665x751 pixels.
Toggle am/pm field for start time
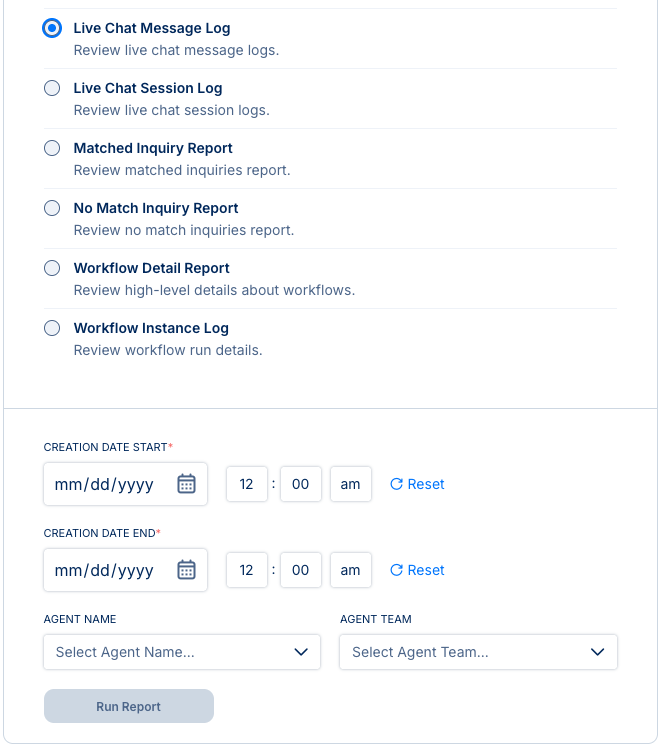pyautogui.click(x=350, y=484)
